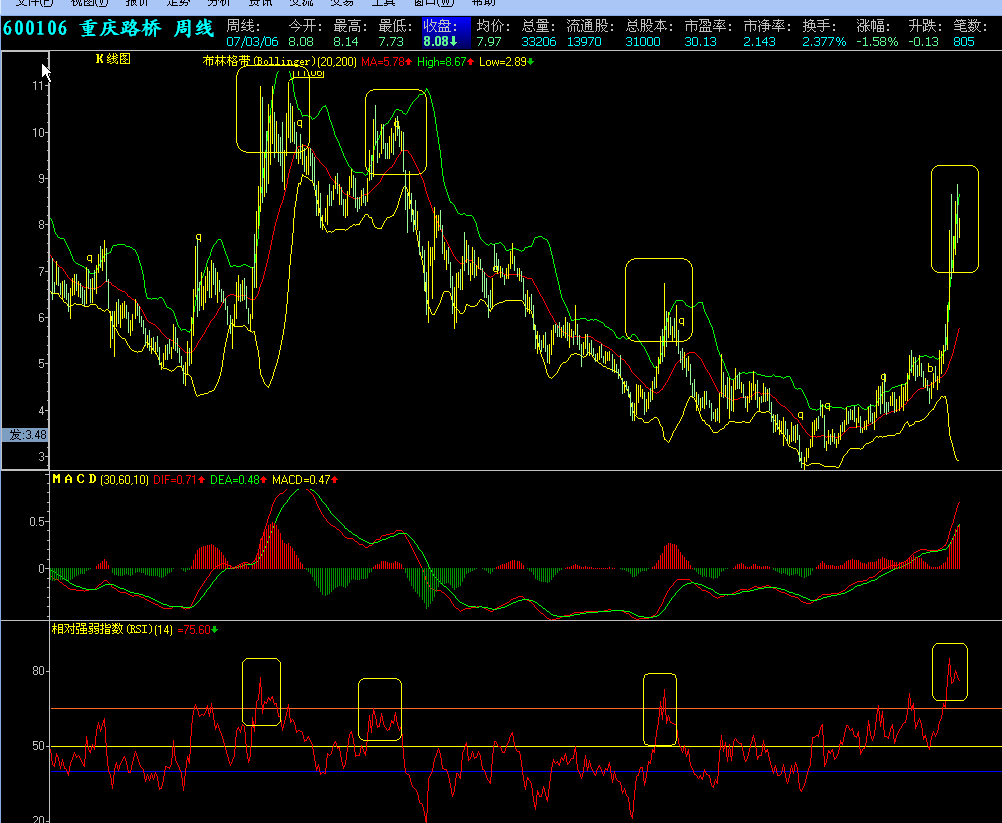Click the 换手 value 2.377%
The width and height of the screenshot is (1002, 823).
tap(824, 42)
